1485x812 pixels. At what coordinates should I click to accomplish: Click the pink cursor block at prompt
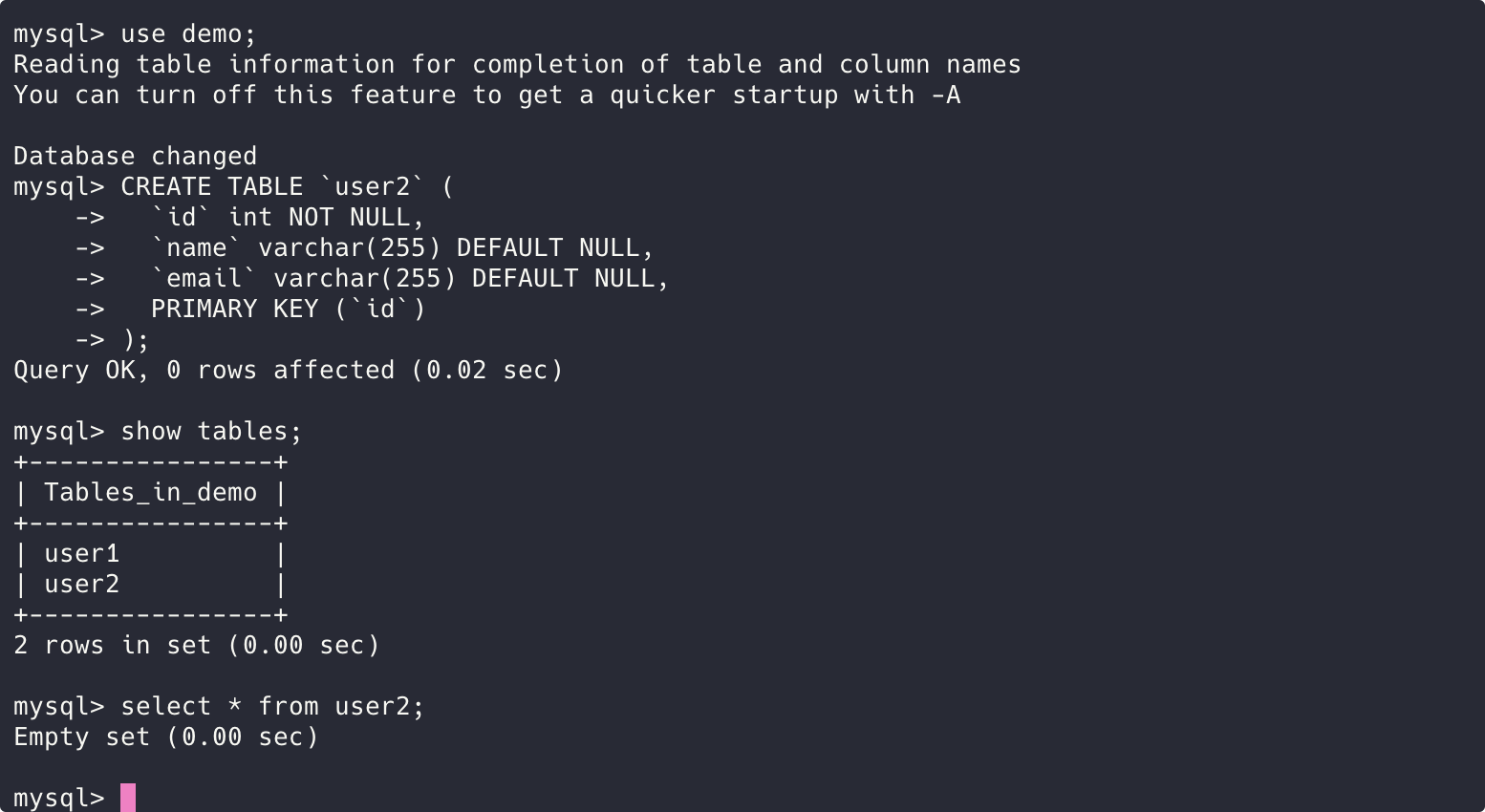point(128,798)
